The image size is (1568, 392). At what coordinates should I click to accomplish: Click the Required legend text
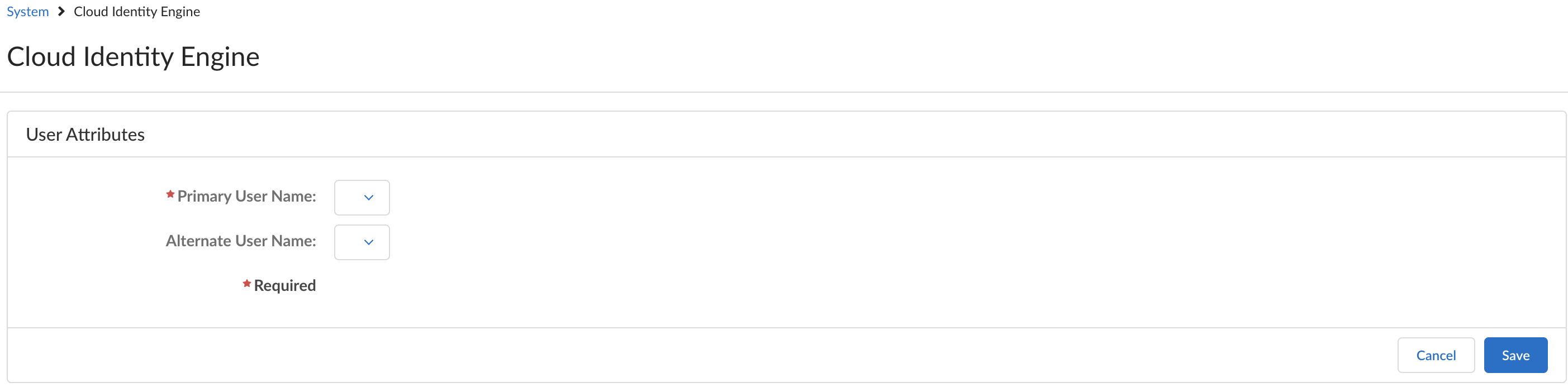click(x=284, y=285)
